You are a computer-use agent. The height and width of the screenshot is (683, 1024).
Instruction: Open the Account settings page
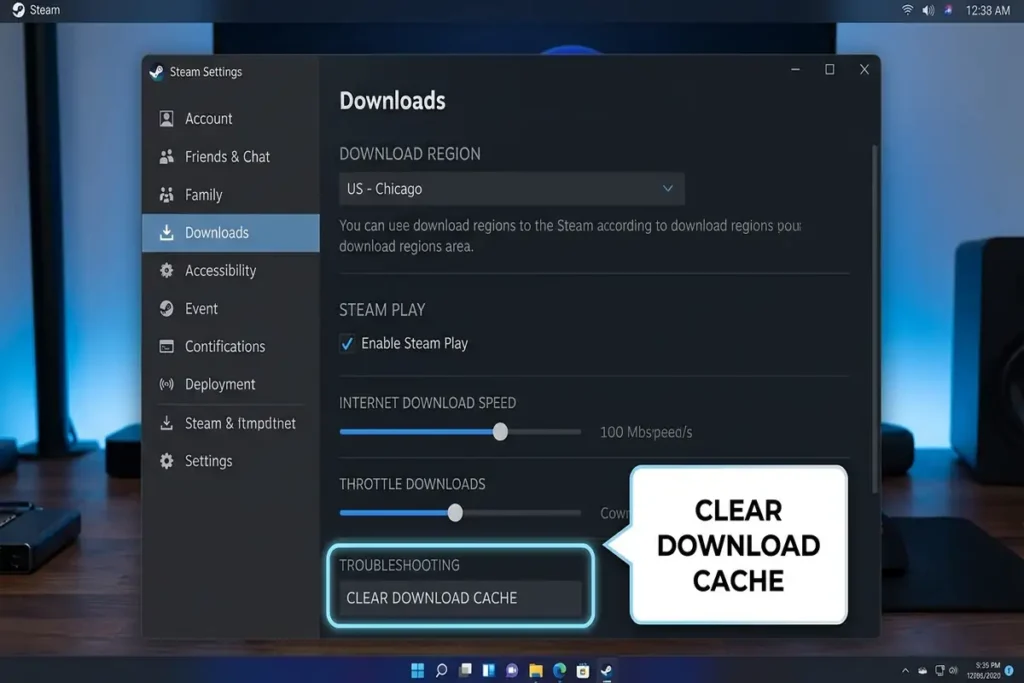point(231,119)
